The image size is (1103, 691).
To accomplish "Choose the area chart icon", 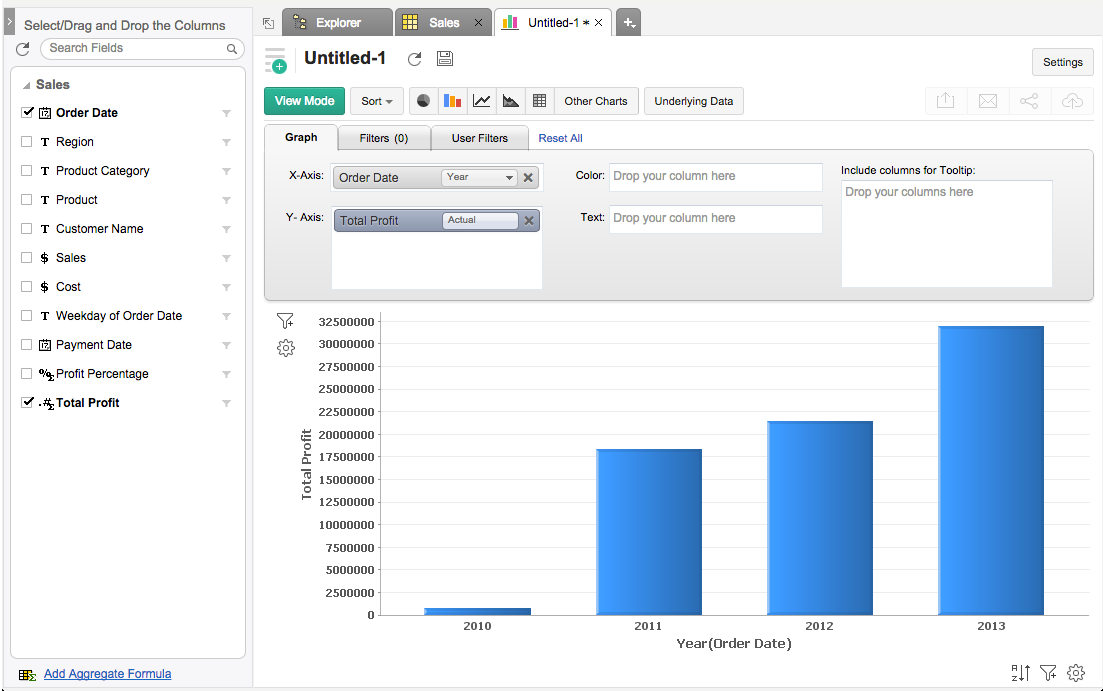I will 511,101.
